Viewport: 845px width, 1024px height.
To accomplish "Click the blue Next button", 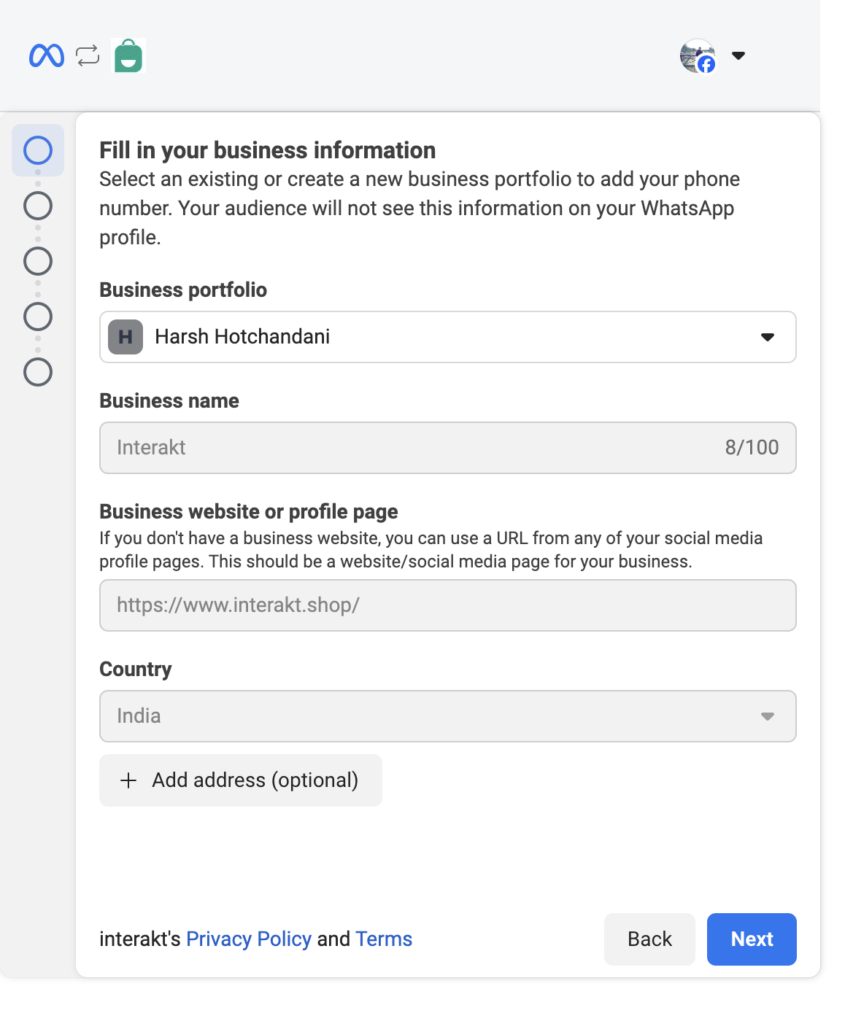I will [x=752, y=939].
